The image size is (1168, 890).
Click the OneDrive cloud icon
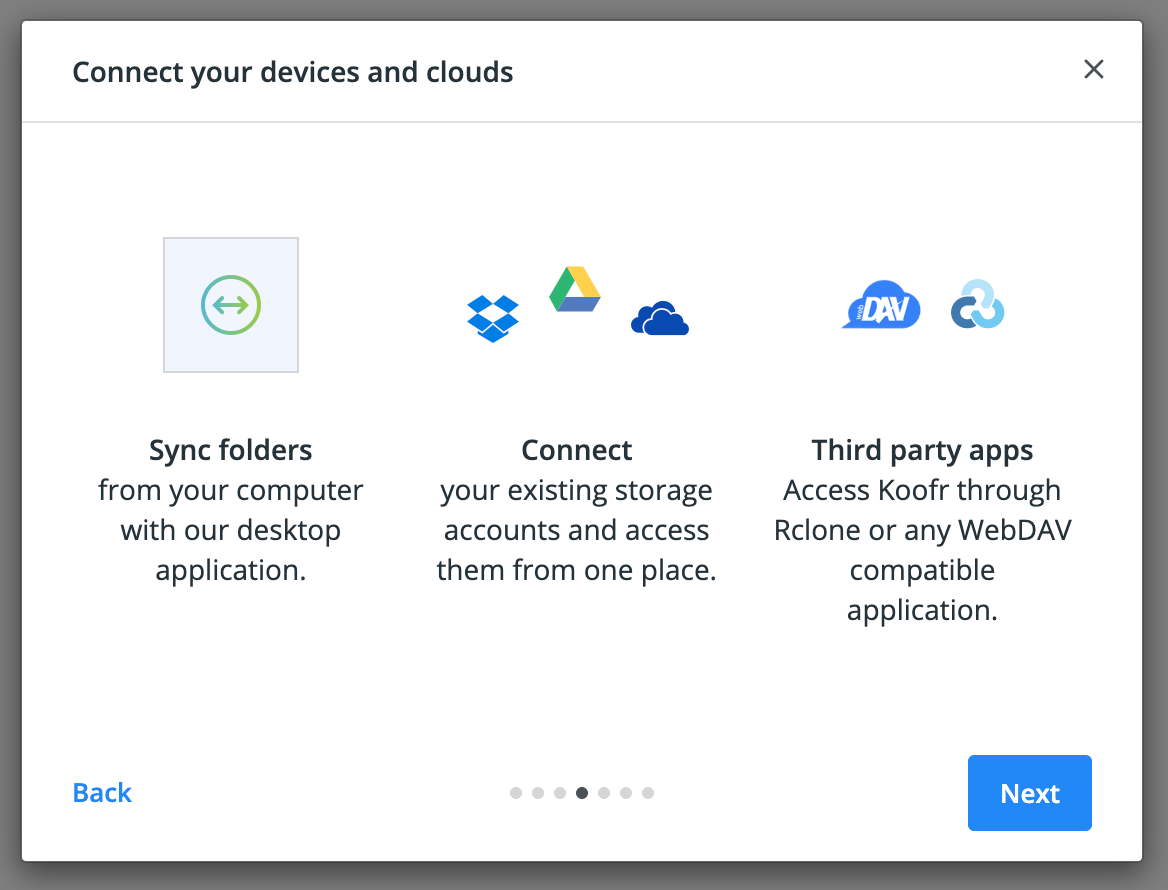coord(660,319)
